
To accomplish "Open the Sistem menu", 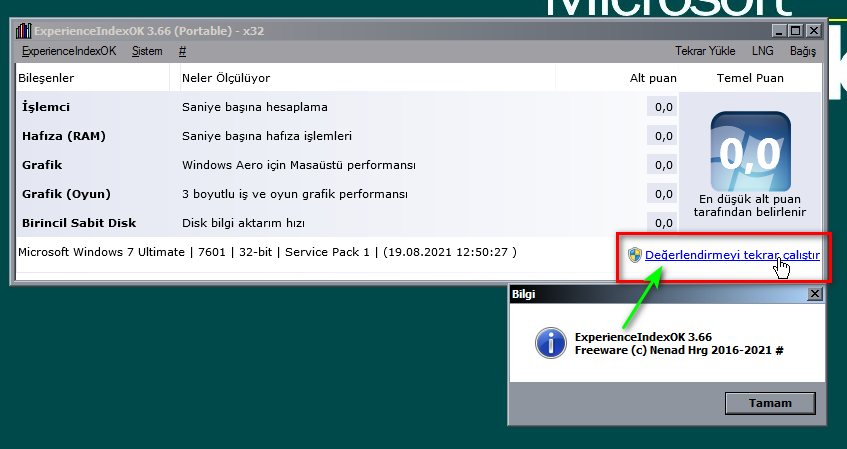I will coord(147,51).
